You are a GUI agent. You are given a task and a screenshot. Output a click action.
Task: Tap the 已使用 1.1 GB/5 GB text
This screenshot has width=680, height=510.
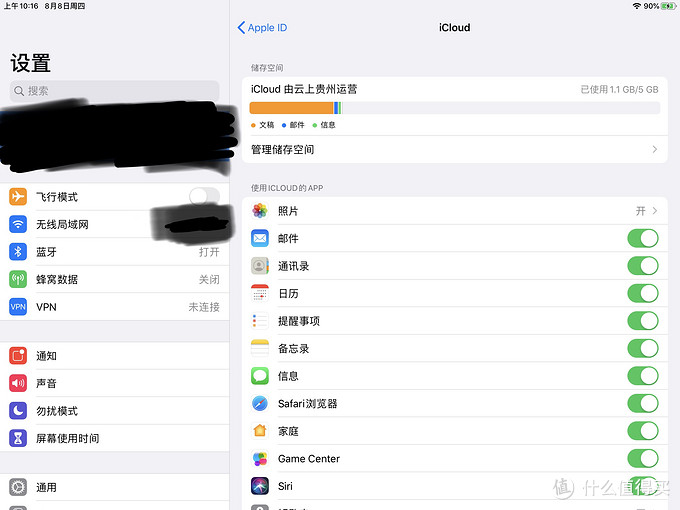point(619,89)
